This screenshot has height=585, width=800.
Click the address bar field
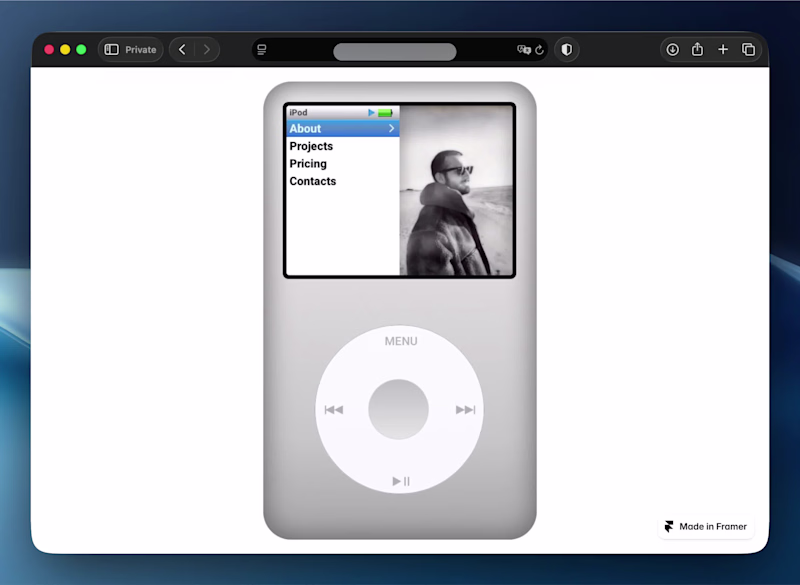click(x=400, y=49)
